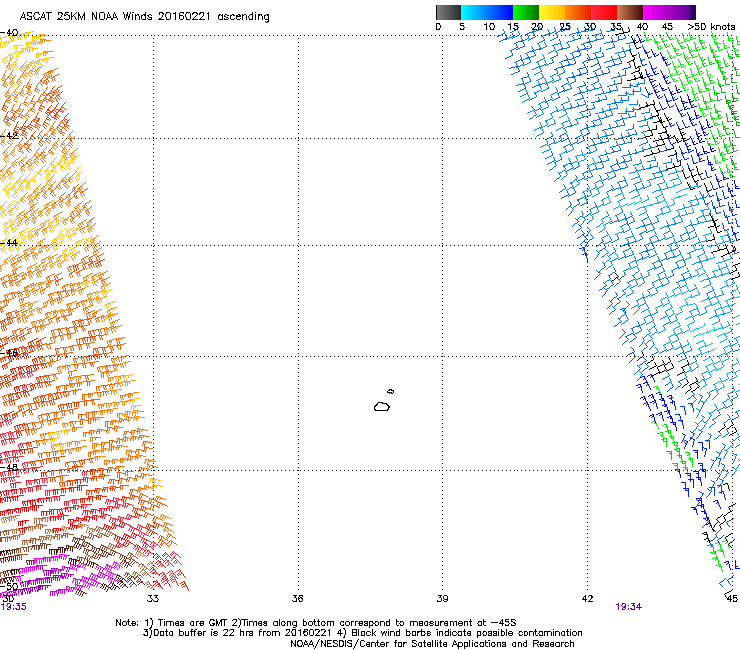Click the brown segment of the color bar

pyautogui.click(x=630, y=12)
